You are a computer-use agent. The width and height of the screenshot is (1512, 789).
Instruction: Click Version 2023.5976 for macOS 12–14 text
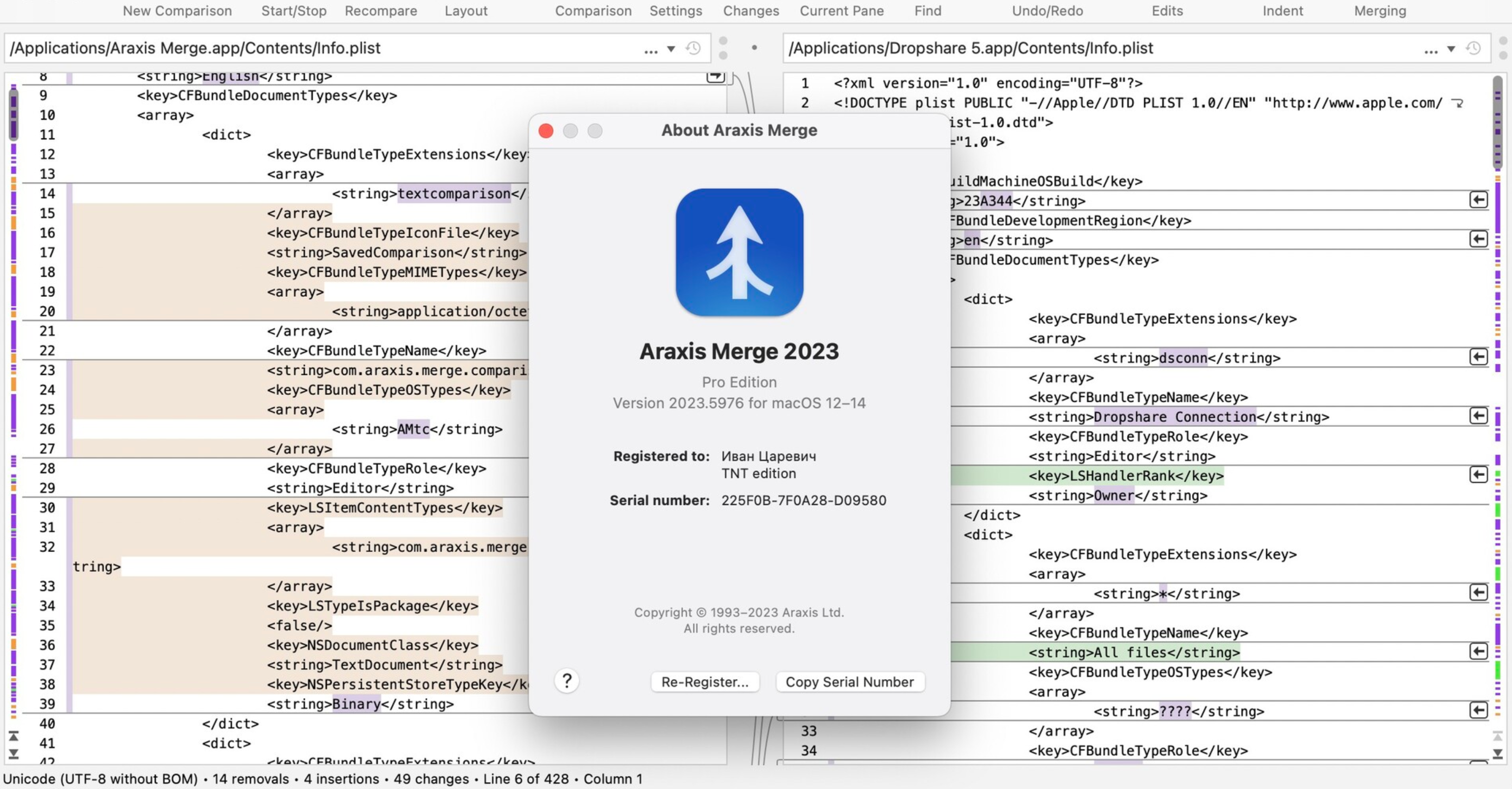click(x=739, y=403)
